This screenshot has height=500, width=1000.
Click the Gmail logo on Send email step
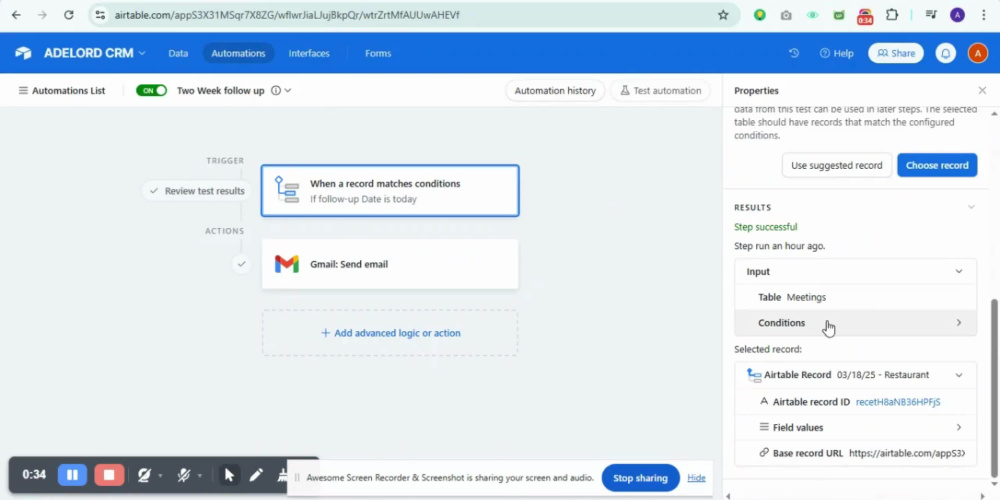[x=286, y=264]
